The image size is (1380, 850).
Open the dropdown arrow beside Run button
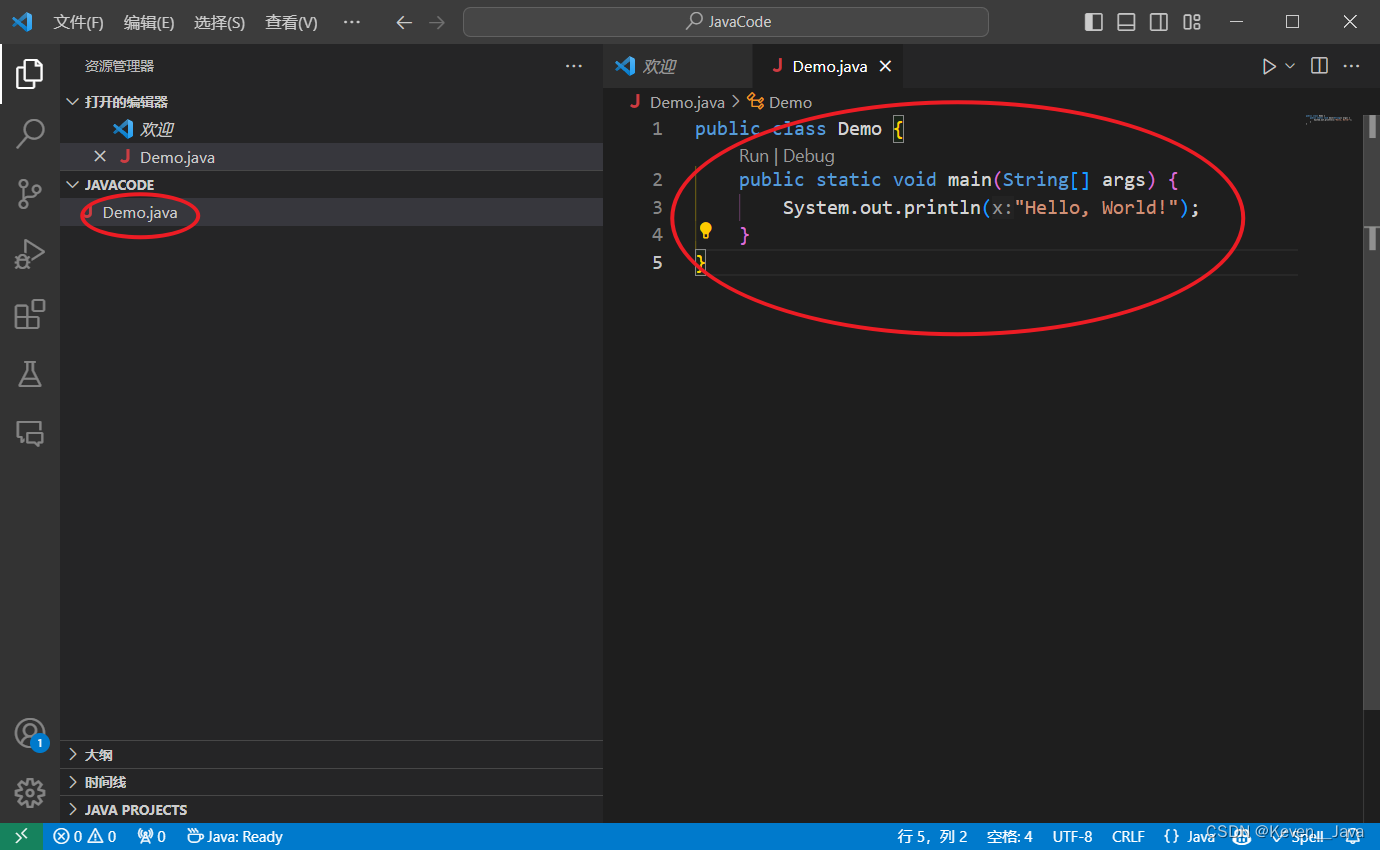(x=1290, y=66)
